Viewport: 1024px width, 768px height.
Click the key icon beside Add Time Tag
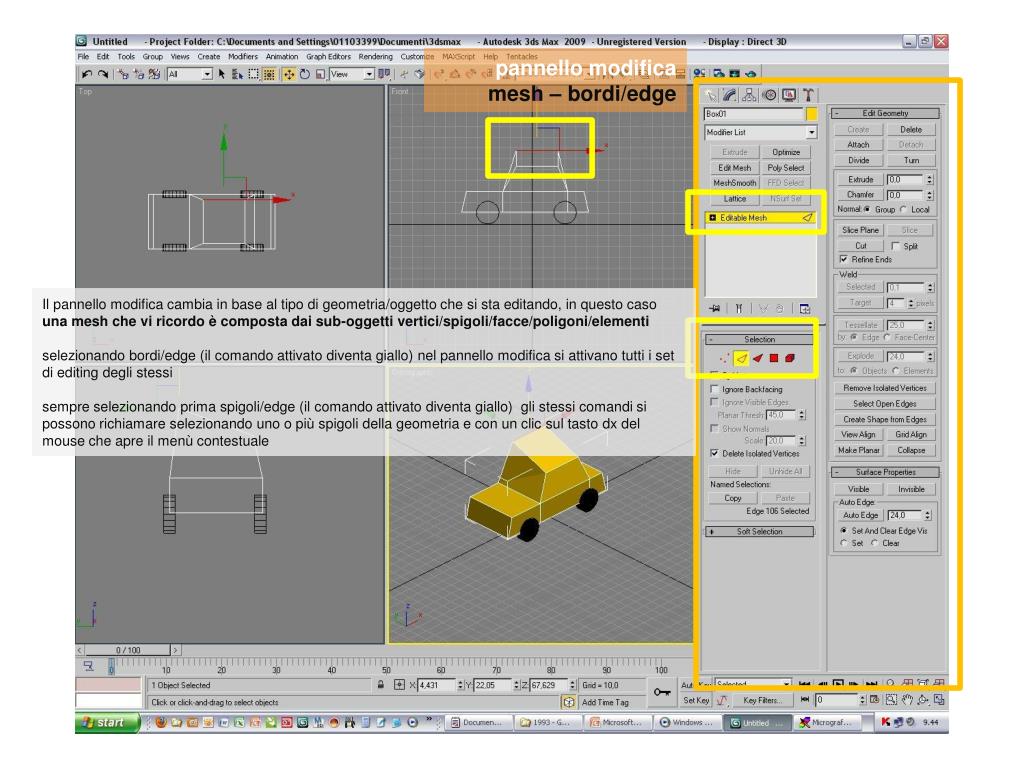[x=662, y=692]
